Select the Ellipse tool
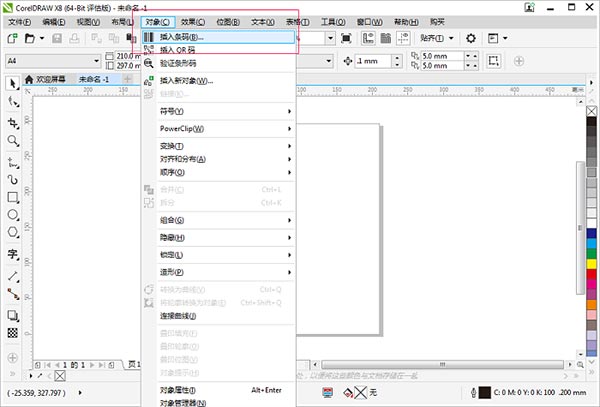Viewport: 600px width, 407px height. click(13, 215)
